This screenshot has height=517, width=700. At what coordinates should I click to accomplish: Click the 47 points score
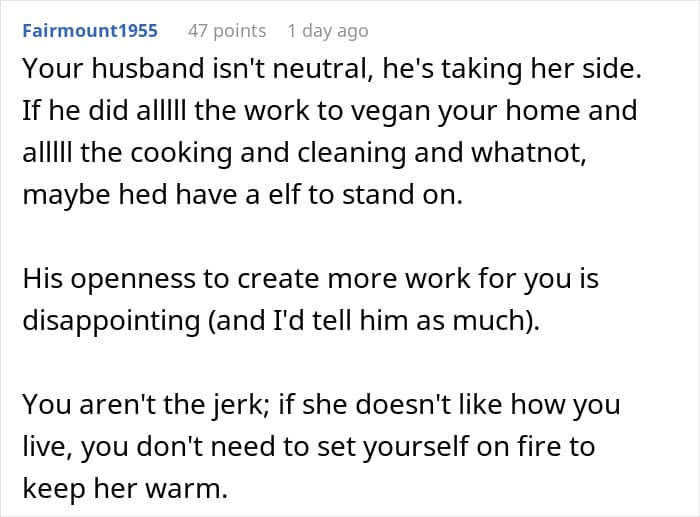click(227, 31)
